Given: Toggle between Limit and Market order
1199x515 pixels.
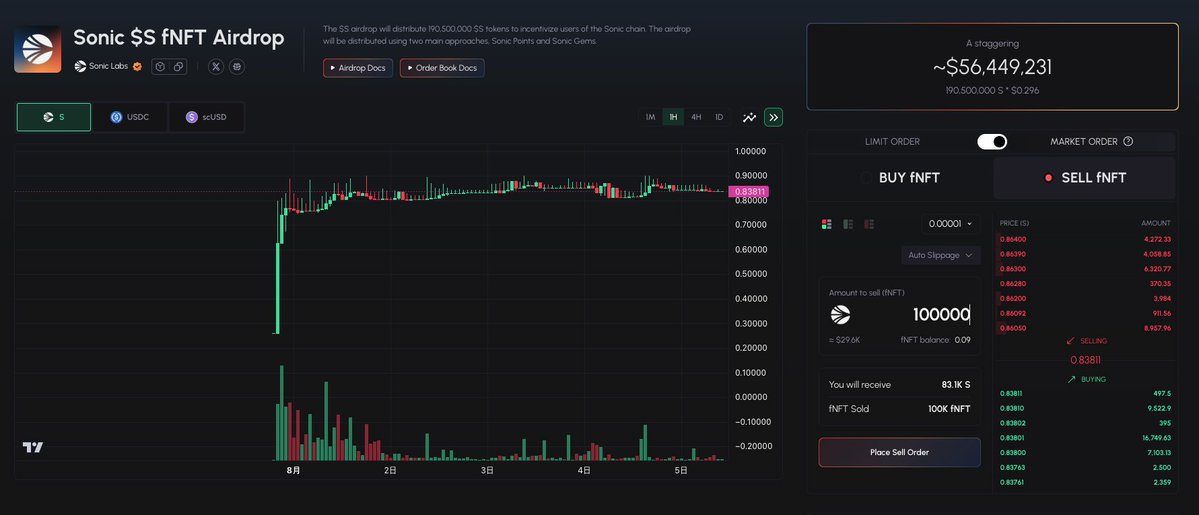Looking at the screenshot, I should 992,142.
